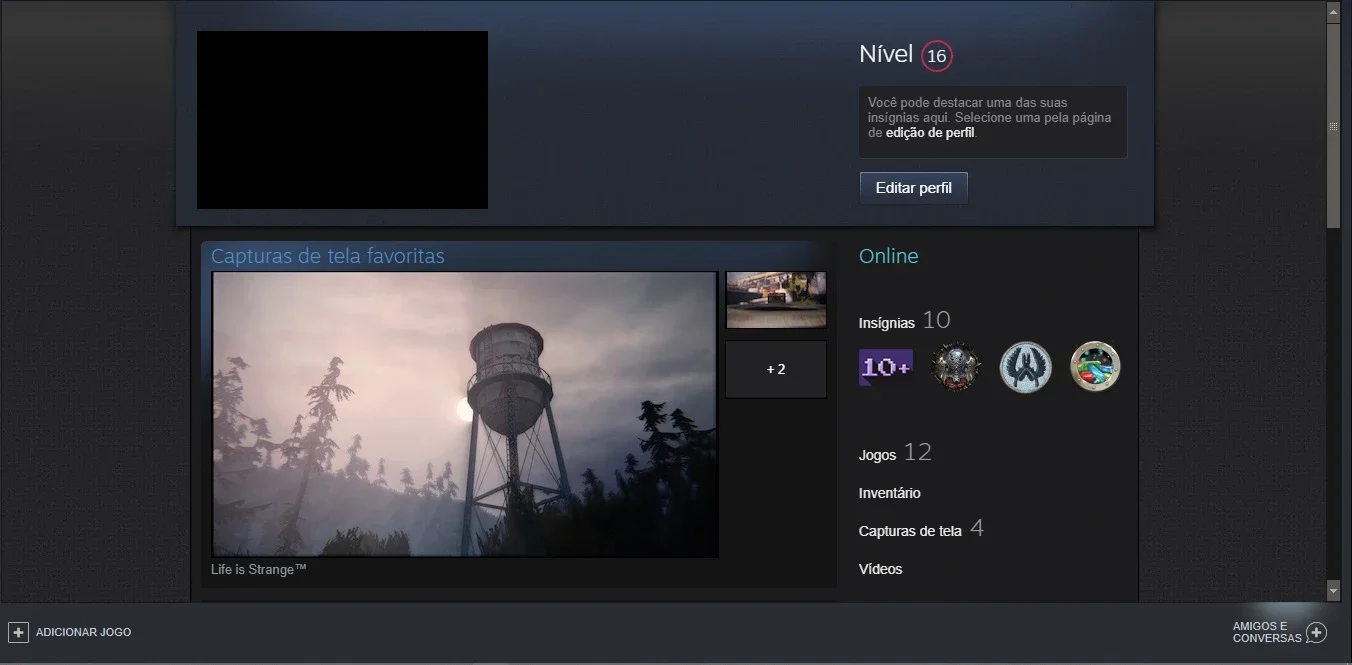Click the screenshots count number 4
Viewport: 1352px width, 665px height.
[x=977, y=528]
